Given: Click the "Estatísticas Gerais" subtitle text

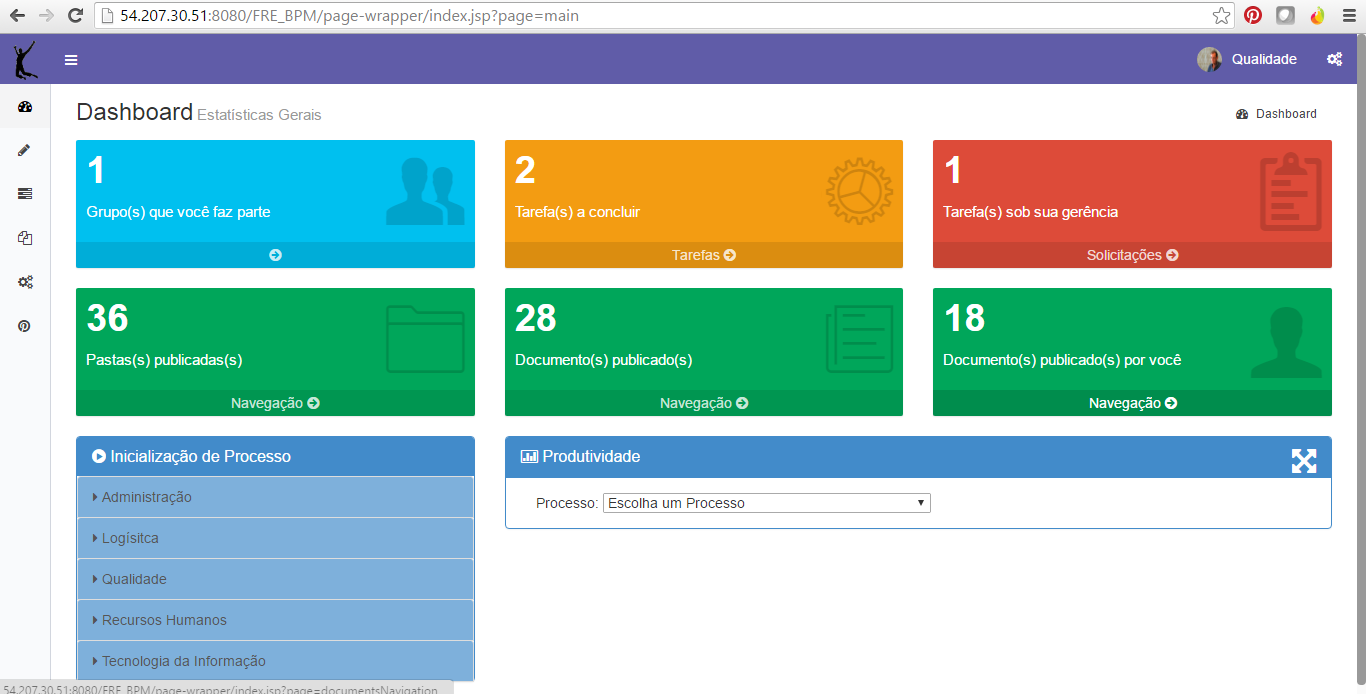Looking at the screenshot, I should (259, 115).
